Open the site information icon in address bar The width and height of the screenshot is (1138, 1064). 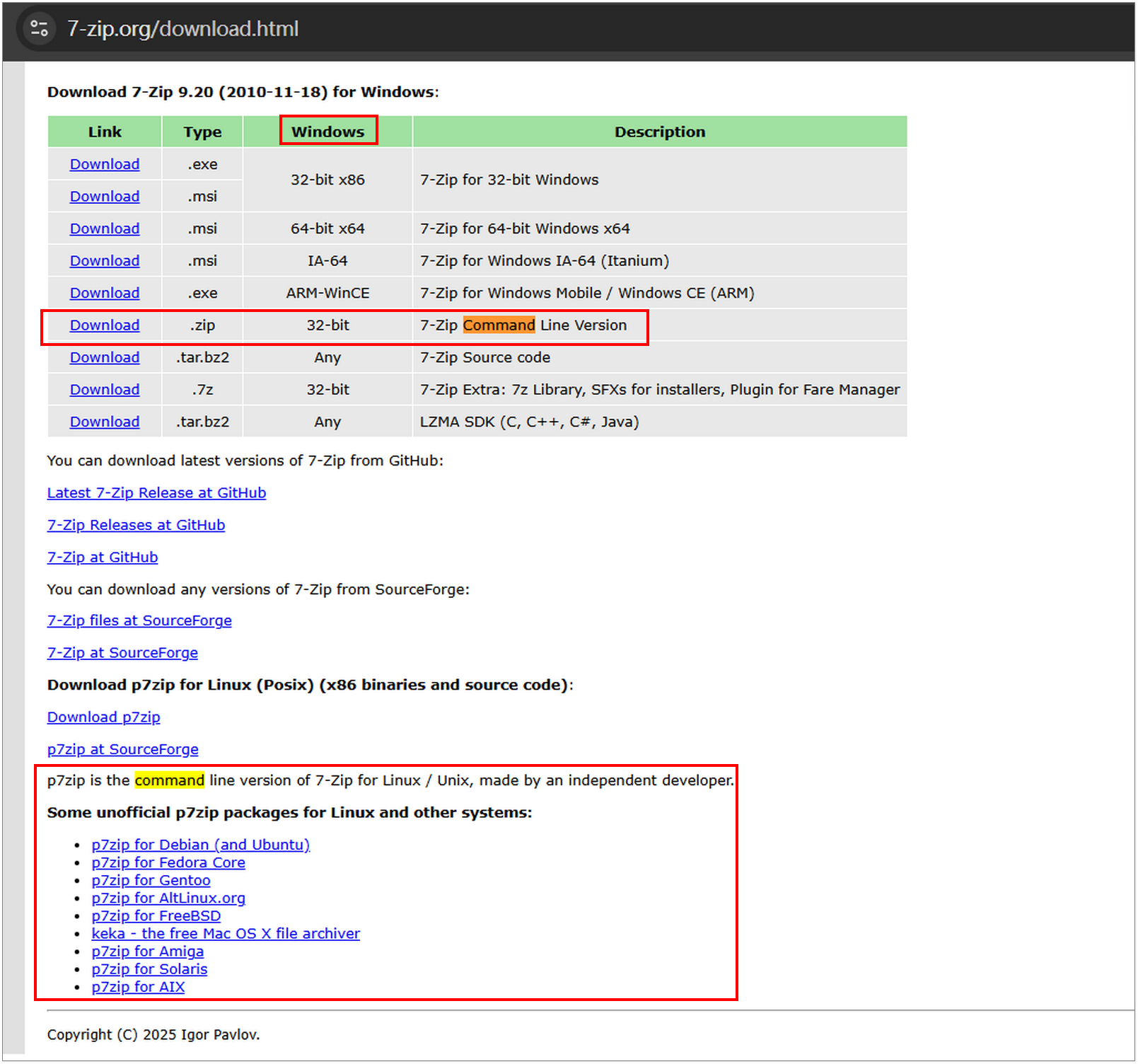click(x=39, y=29)
